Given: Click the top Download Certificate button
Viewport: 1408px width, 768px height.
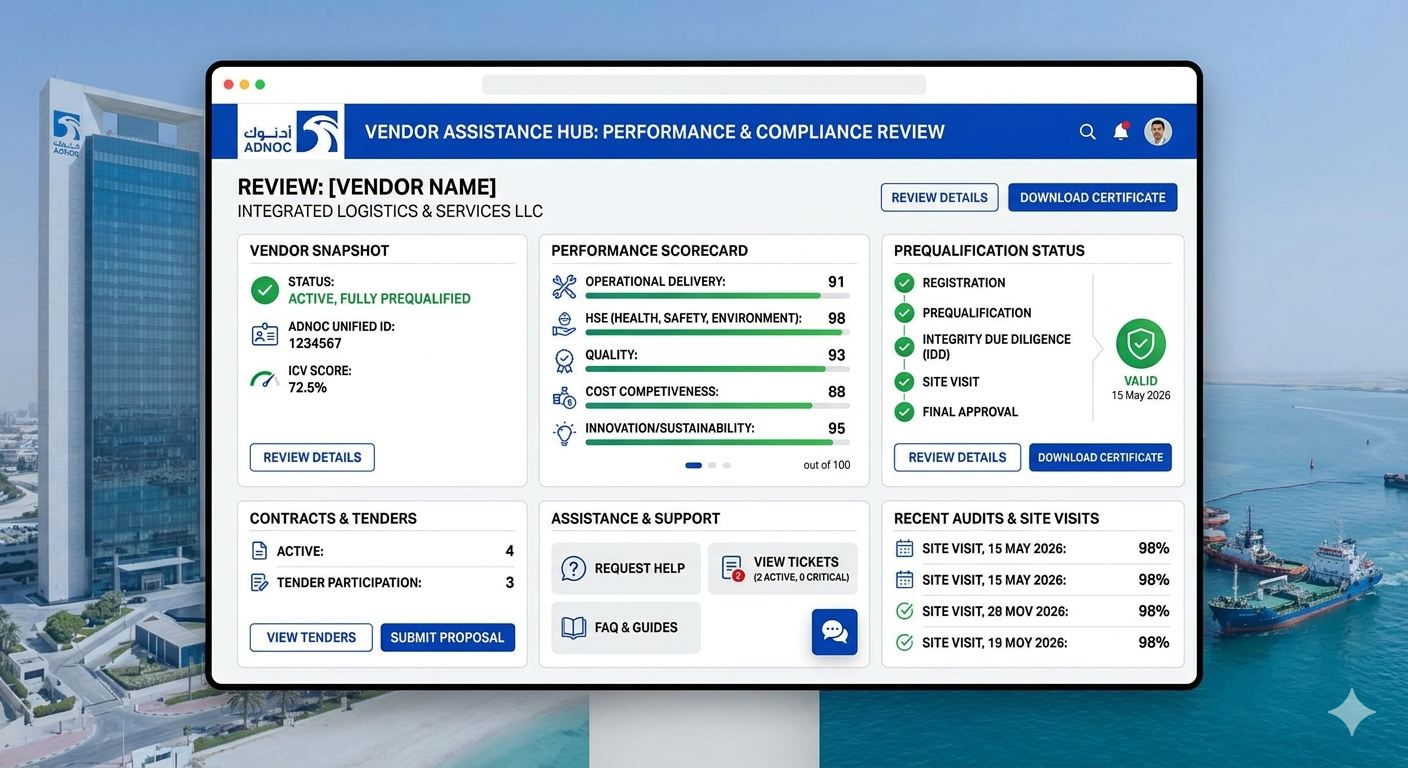Looking at the screenshot, I should coord(1092,197).
